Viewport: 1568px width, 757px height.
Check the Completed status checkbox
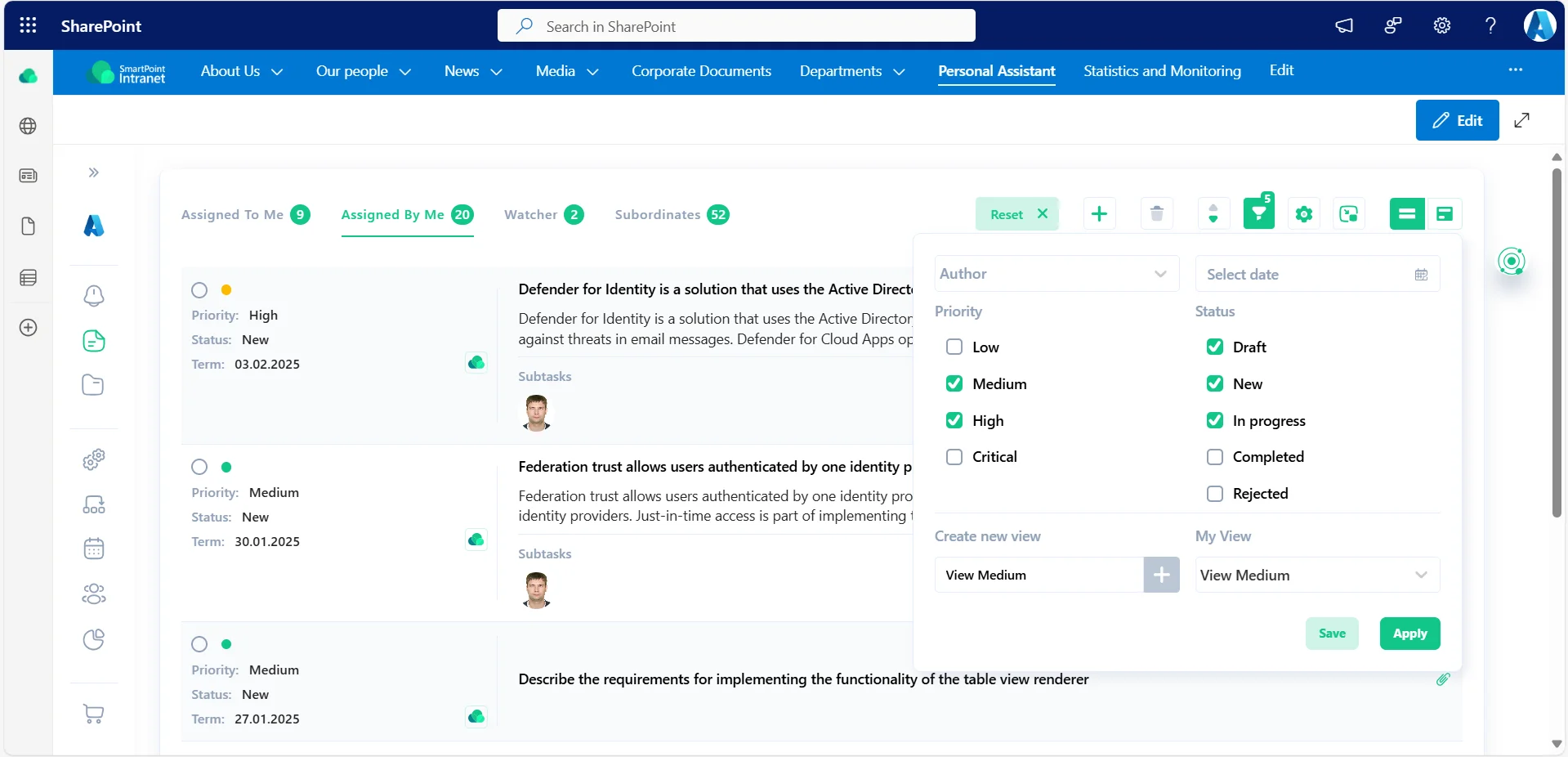[x=1215, y=457]
